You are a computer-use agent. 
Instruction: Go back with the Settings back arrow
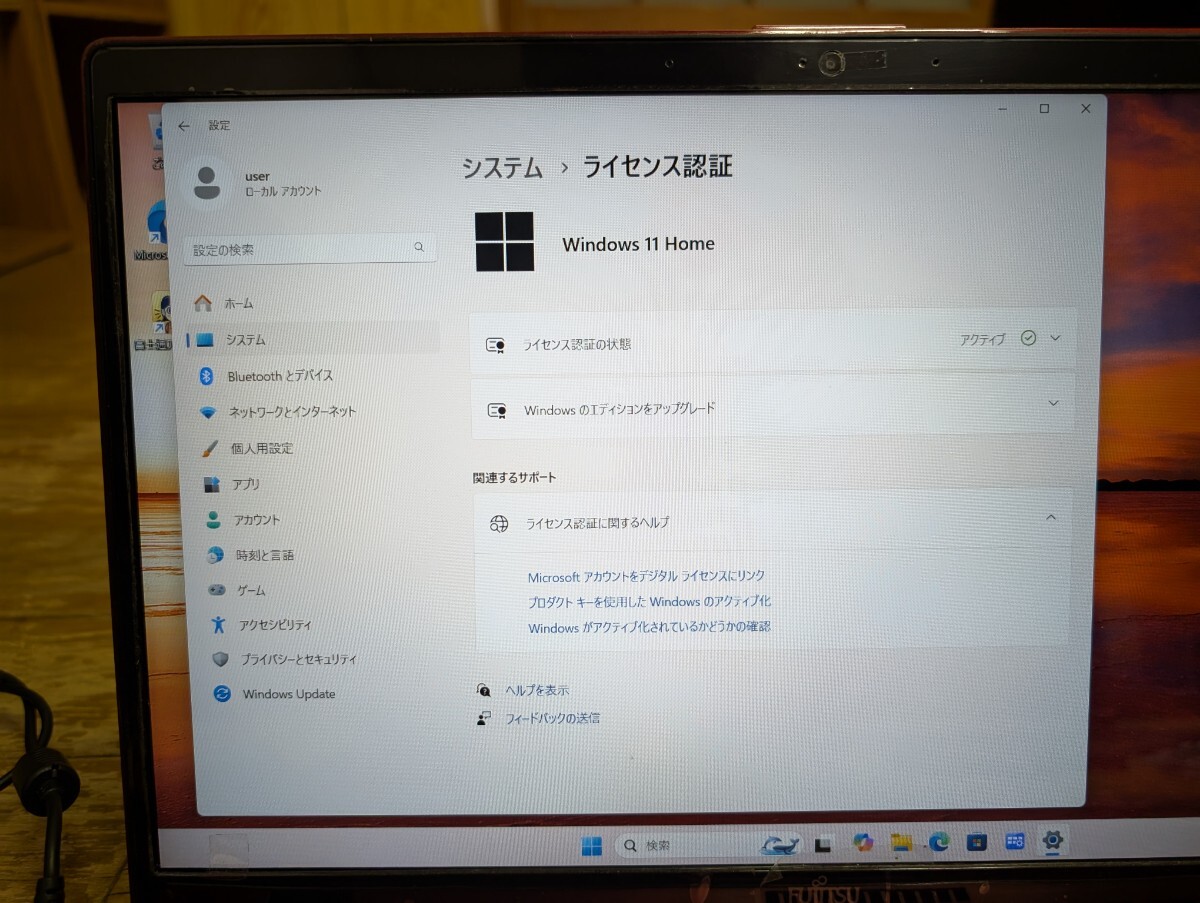point(184,127)
